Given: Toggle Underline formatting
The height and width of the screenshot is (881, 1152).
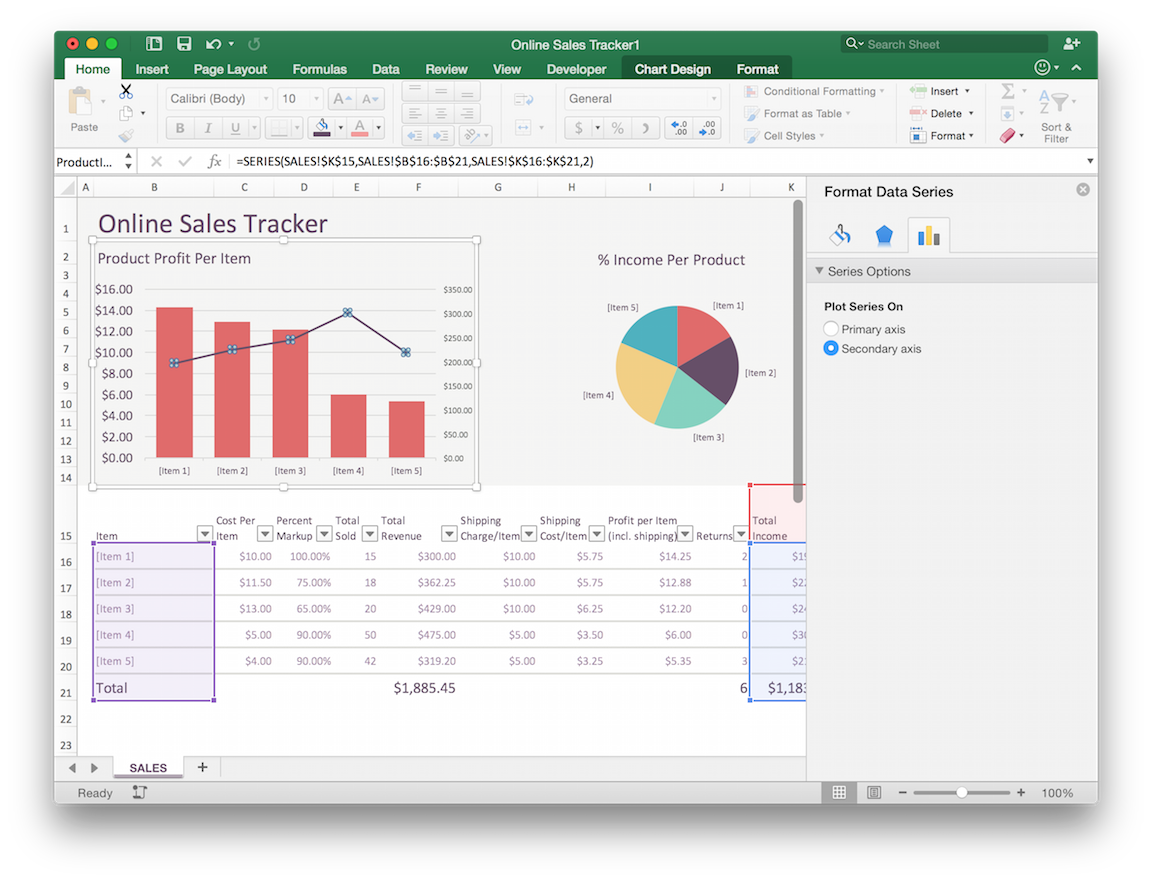Looking at the screenshot, I should (x=235, y=128).
